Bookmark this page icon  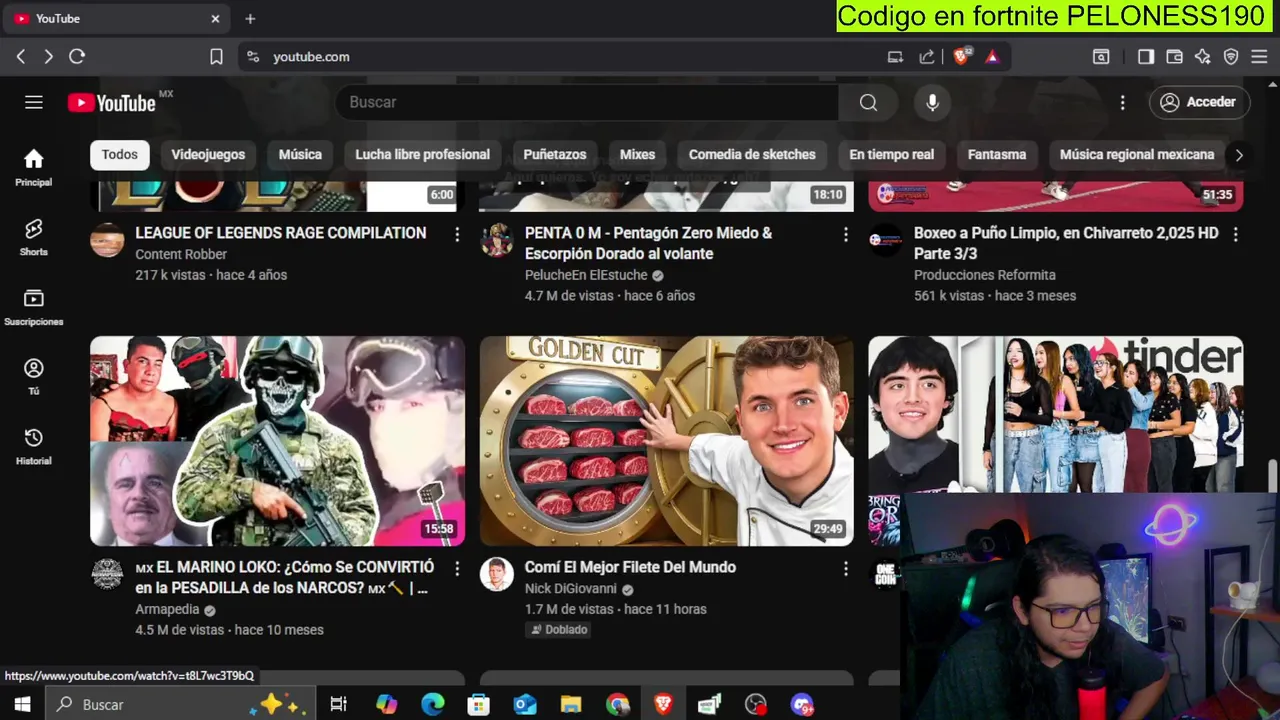tap(216, 57)
